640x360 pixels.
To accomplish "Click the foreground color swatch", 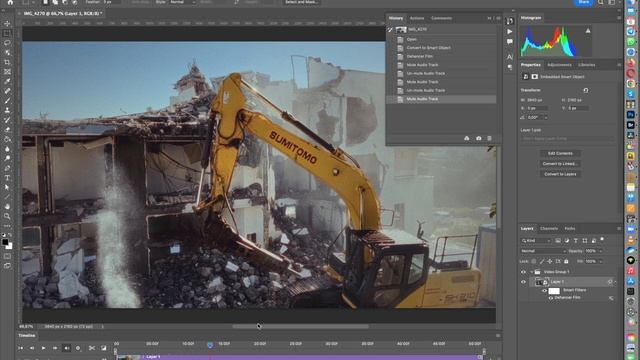I will tap(5, 242).
